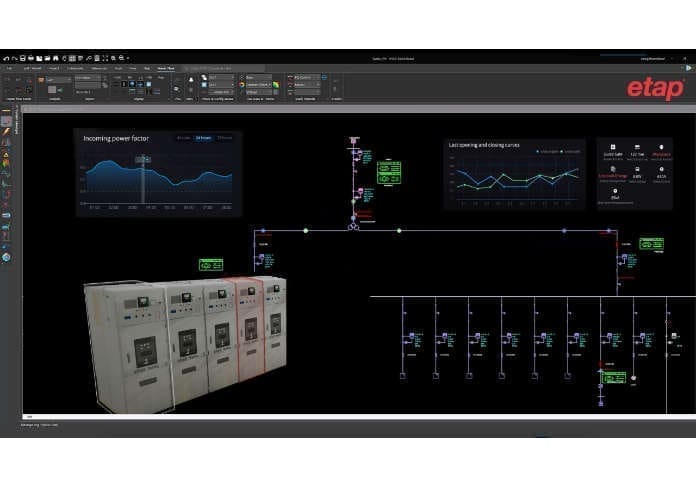The height and width of the screenshot is (487, 696).
Task: Click the time marker handle on the power factor chart
Action: [143, 159]
